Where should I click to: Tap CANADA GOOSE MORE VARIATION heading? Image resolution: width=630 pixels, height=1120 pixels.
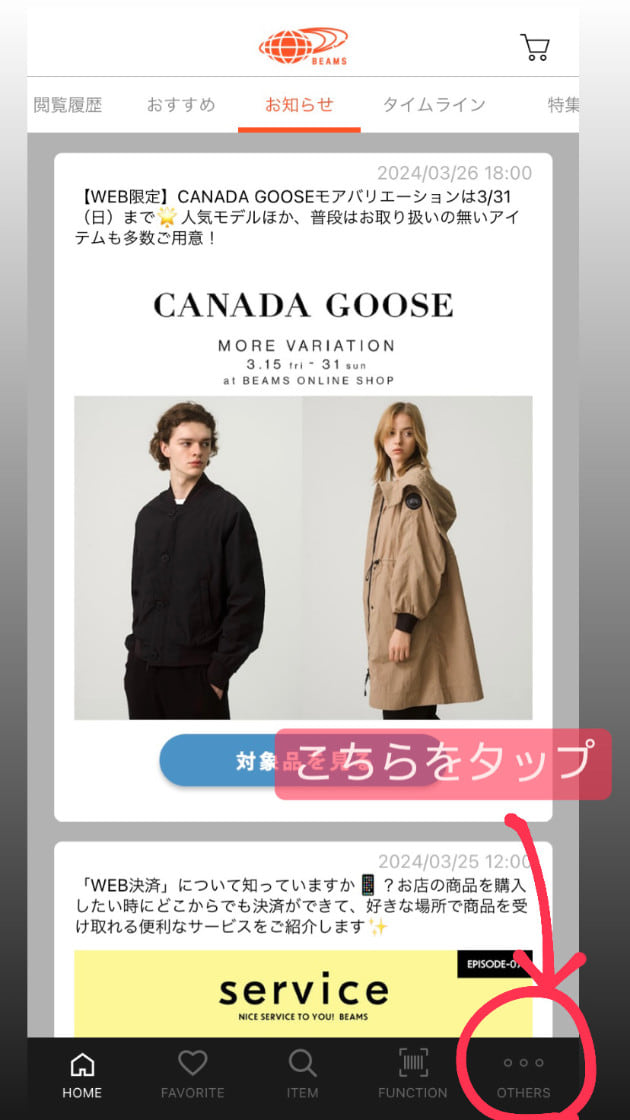tap(303, 337)
